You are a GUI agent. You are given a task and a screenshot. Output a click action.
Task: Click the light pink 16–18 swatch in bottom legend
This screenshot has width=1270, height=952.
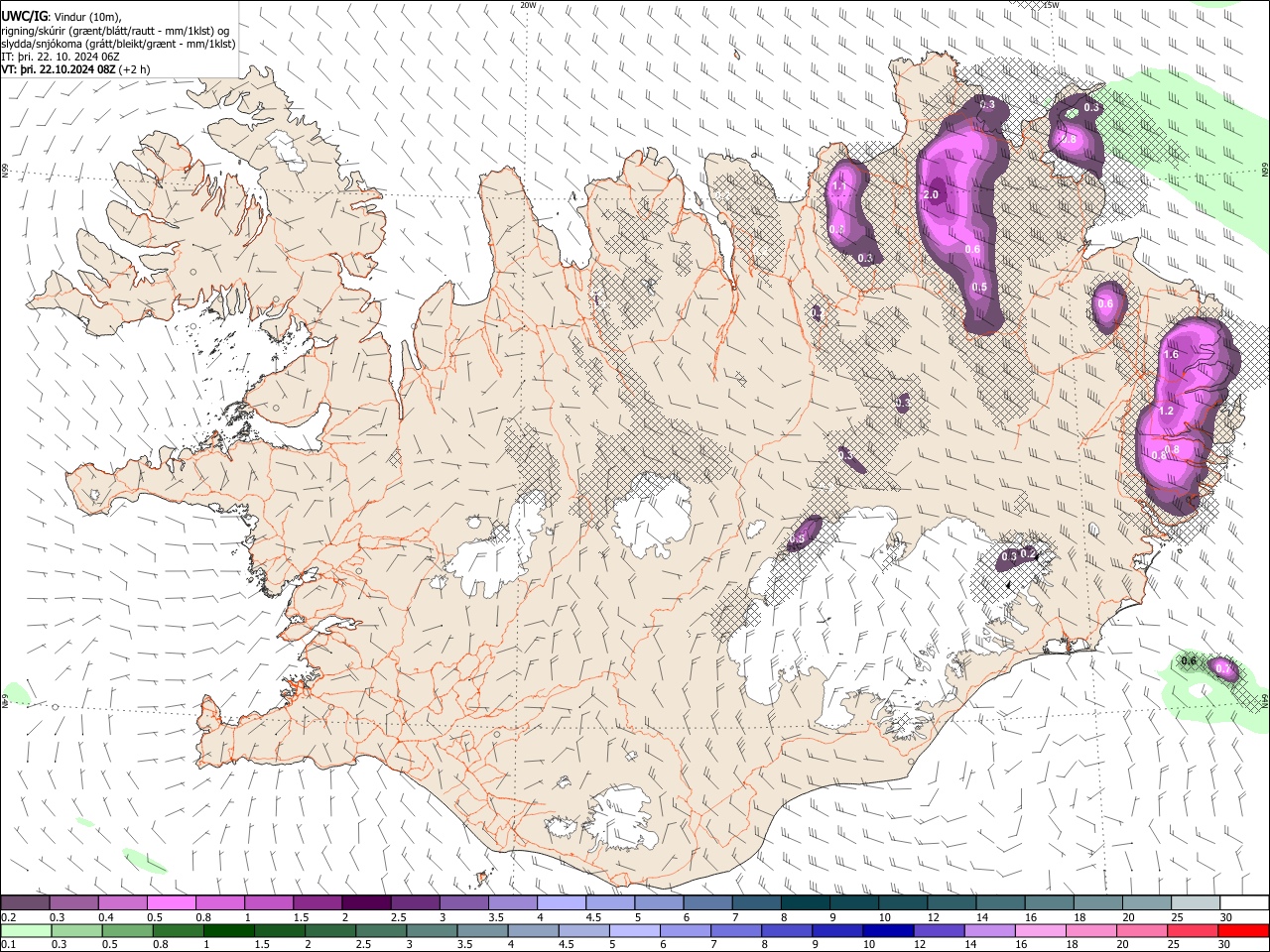pyautogui.click(x=1040, y=931)
